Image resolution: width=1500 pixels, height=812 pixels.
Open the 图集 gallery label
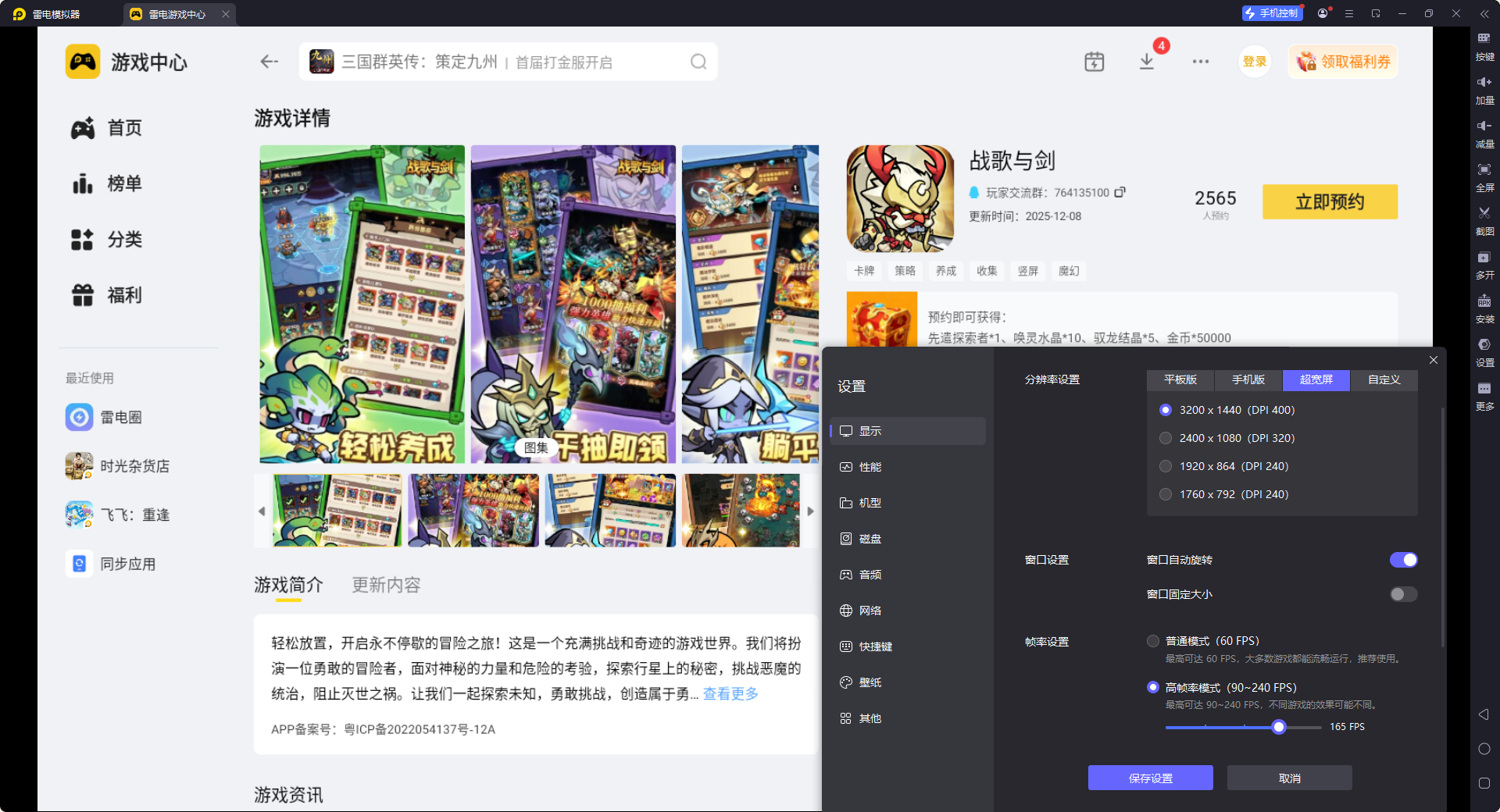[x=536, y=447]
